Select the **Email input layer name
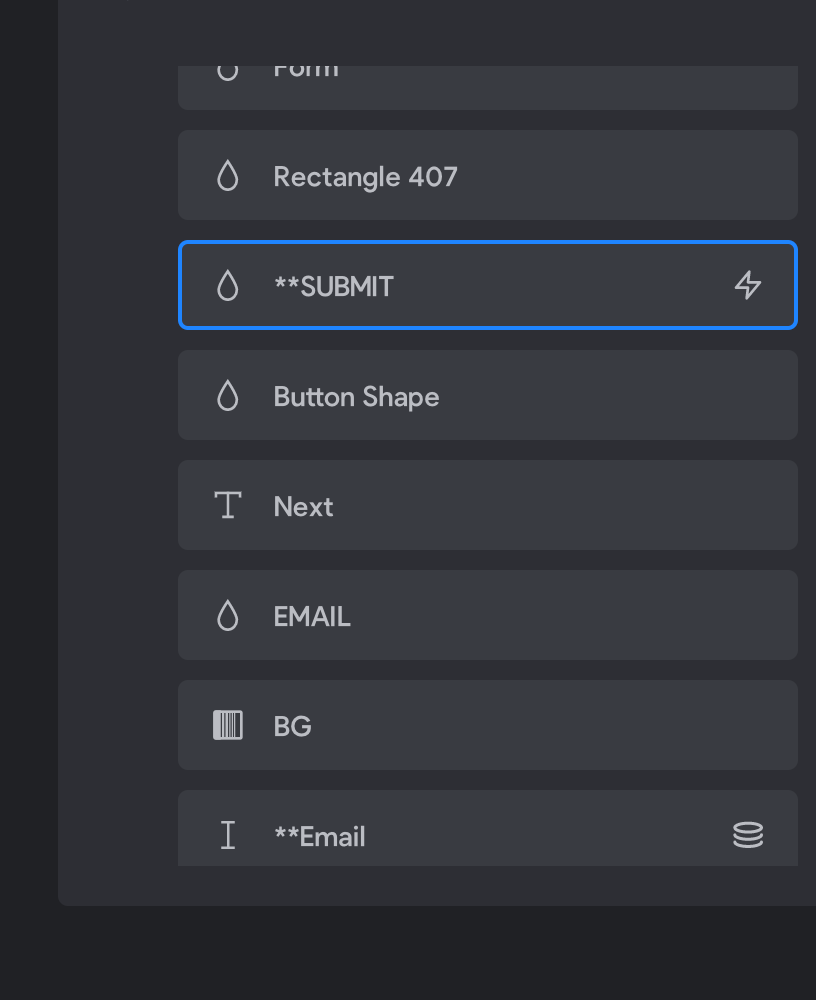Viewport: 816px width, 1000px height. (320, 837)
